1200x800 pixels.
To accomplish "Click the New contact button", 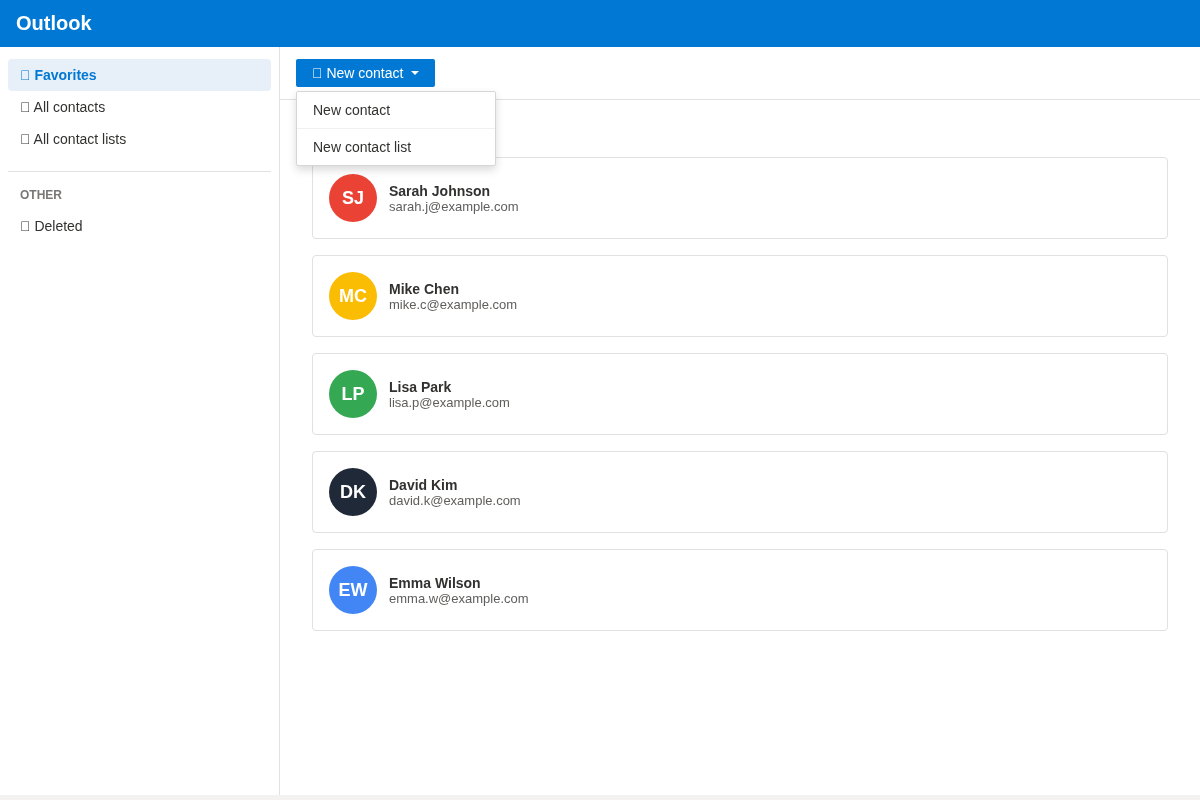I will pyautogui.click(x=365, y=72).
